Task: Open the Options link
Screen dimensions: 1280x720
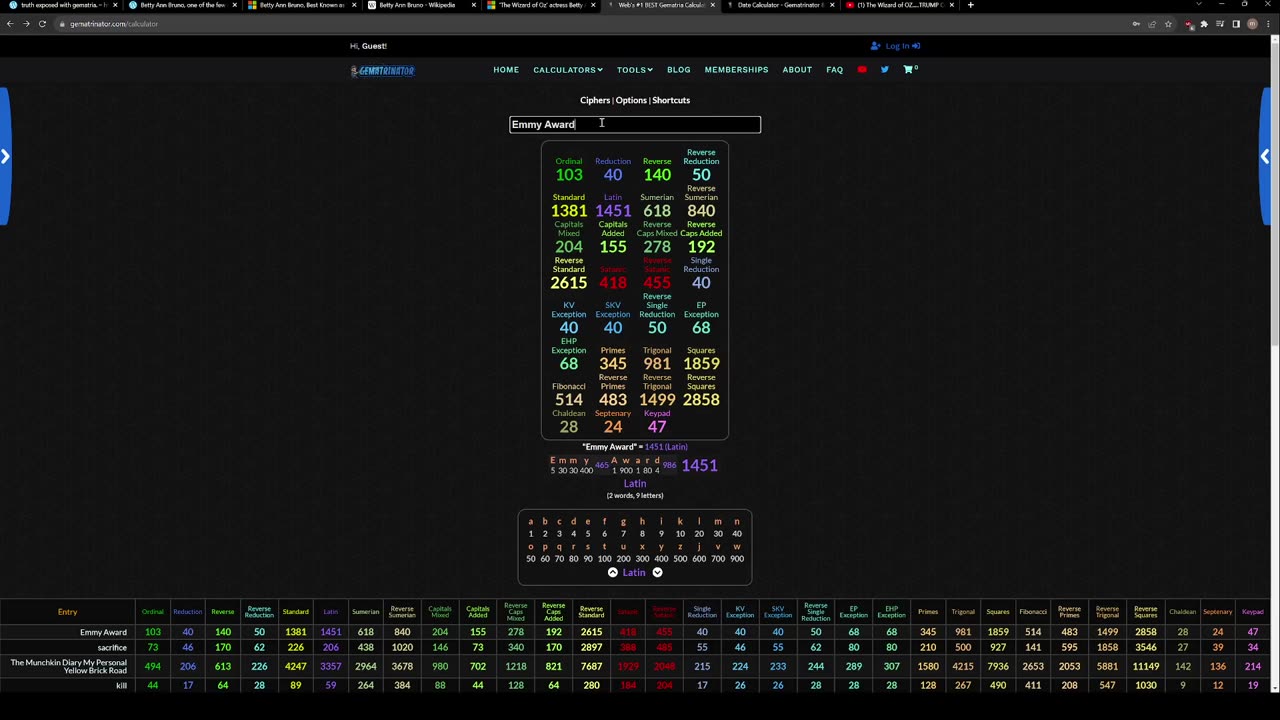Action: 631,100
